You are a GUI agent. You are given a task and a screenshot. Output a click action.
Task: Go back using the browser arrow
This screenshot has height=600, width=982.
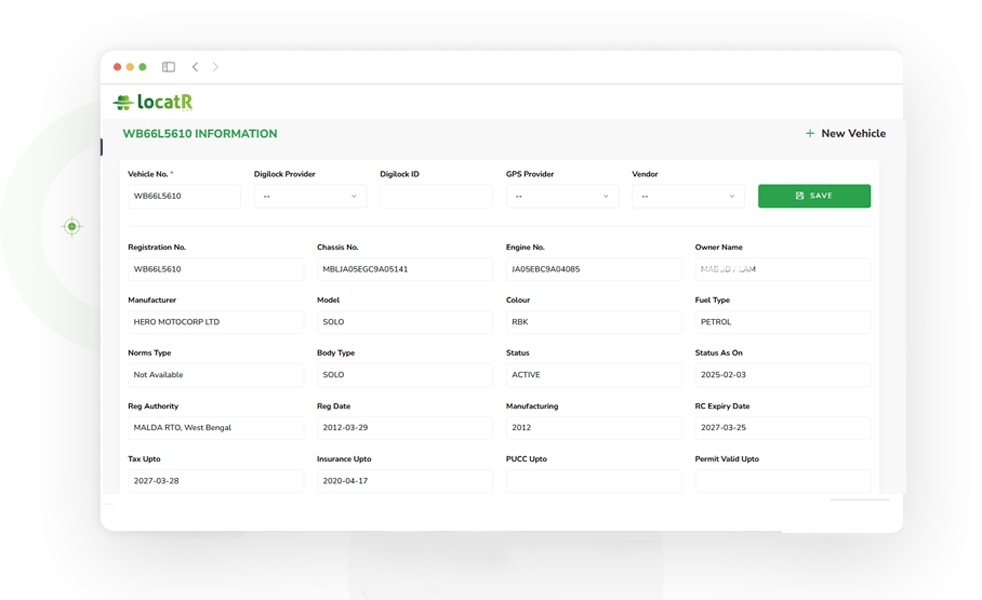coord(195,67)
